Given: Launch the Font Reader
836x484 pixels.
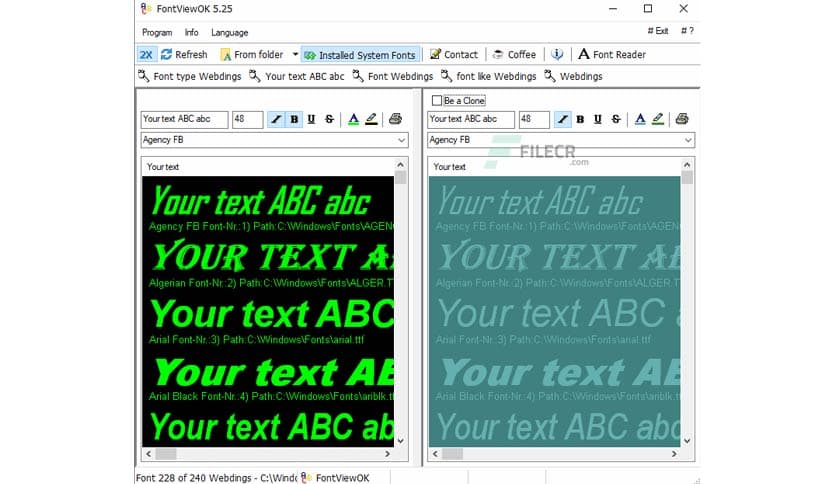Looking at the screenshot, I should pyautogui.click(x=612, y=54).
